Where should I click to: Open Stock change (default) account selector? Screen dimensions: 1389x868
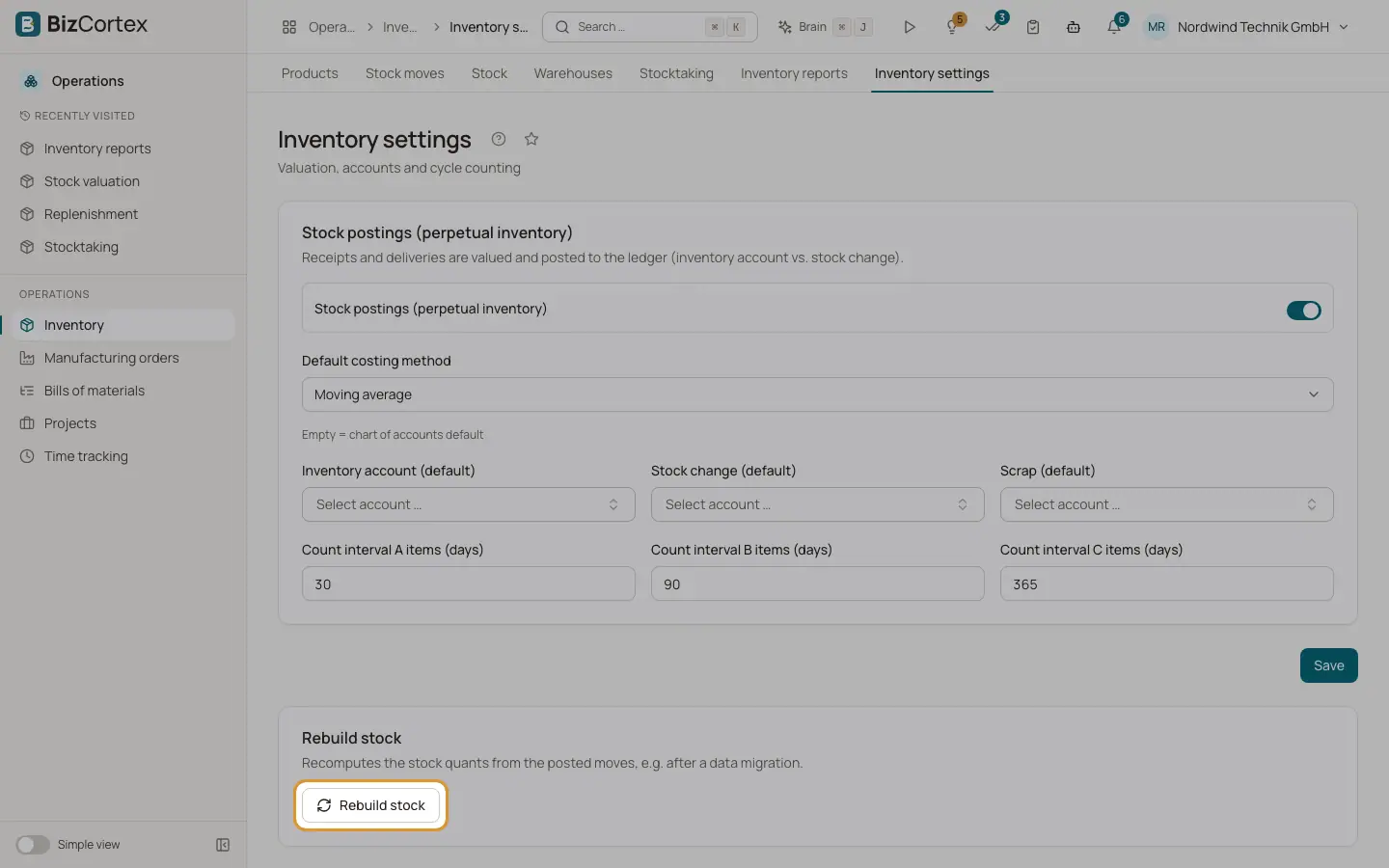click(818, 504)
